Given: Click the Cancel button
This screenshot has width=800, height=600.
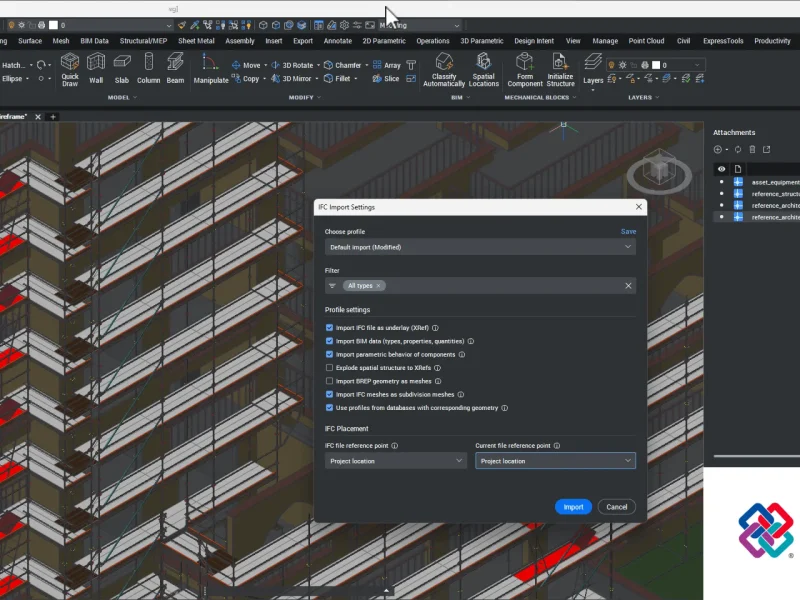Looking at the screenshot, I should [x=617, y=507].
